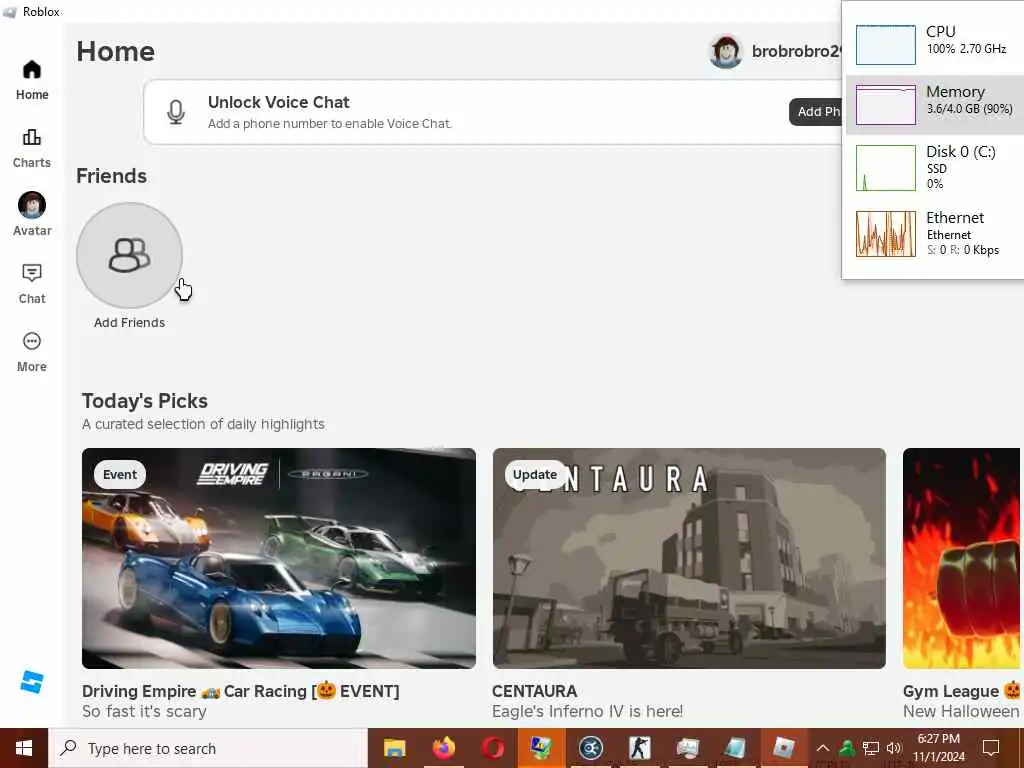Viewport: 1024px width, 768px height.
Task: Select Disk 0 (C:) in performance panel
Action: (935, 168)
